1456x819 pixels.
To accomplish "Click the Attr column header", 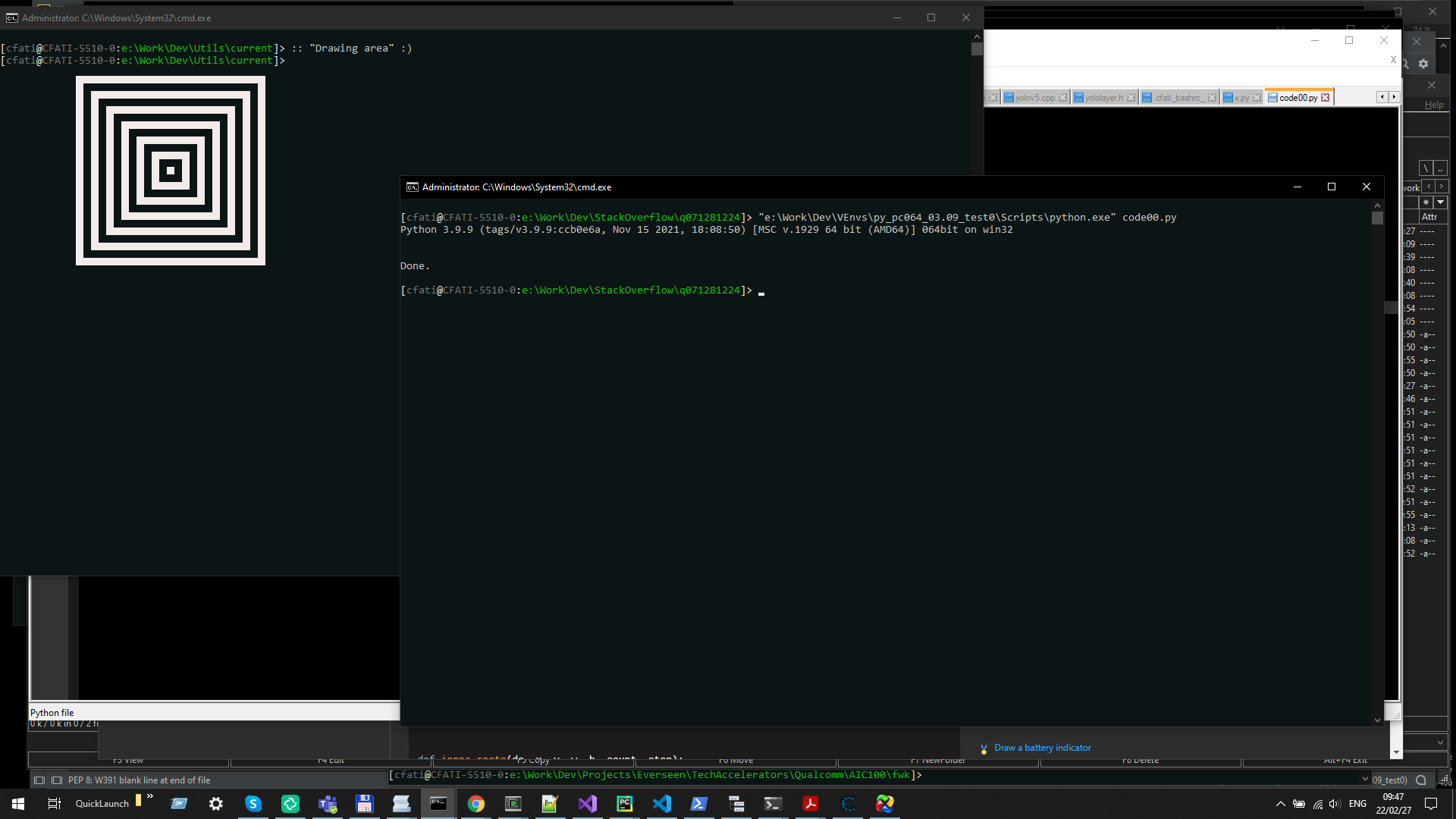I will point(1429,217).
